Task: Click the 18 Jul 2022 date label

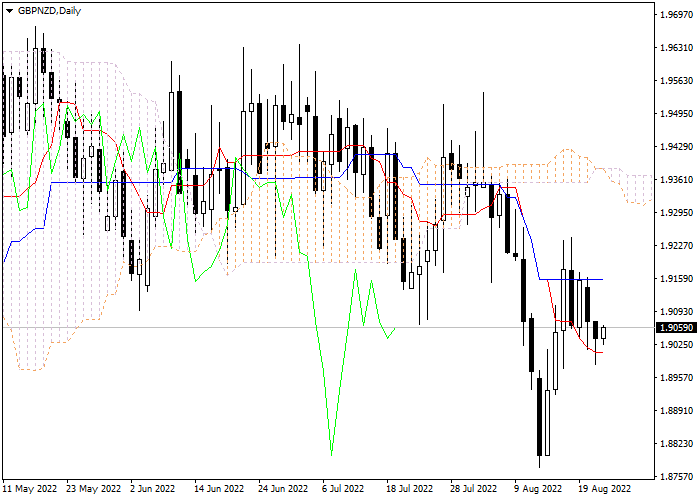Action: [410, 489]
